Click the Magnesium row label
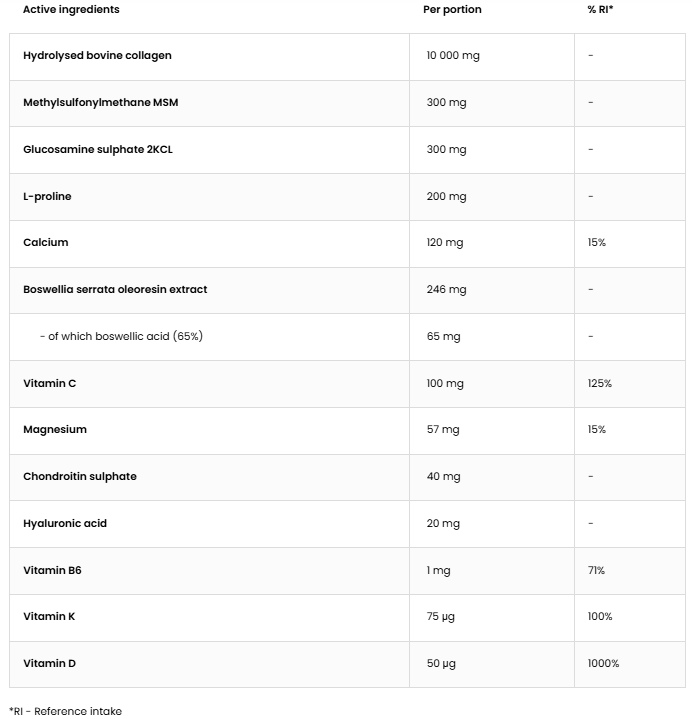Image resolution: width=692 pixels, height=719 pixels. (54, 429)
